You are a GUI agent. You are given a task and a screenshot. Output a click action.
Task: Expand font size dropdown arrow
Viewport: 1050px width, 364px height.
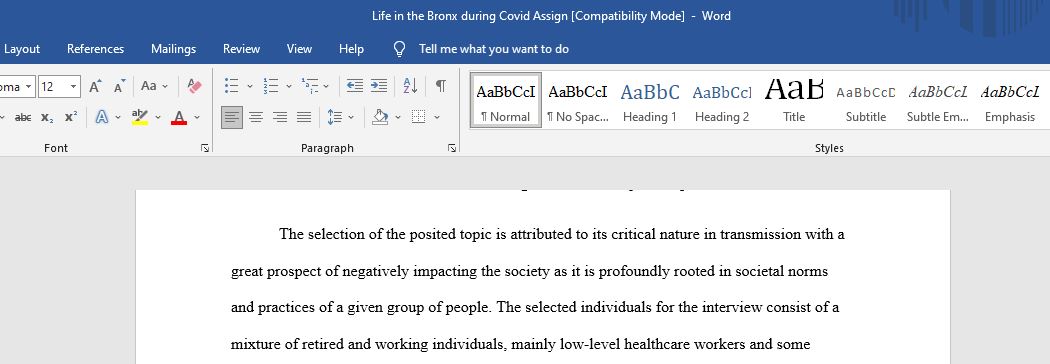coord(74,86)
